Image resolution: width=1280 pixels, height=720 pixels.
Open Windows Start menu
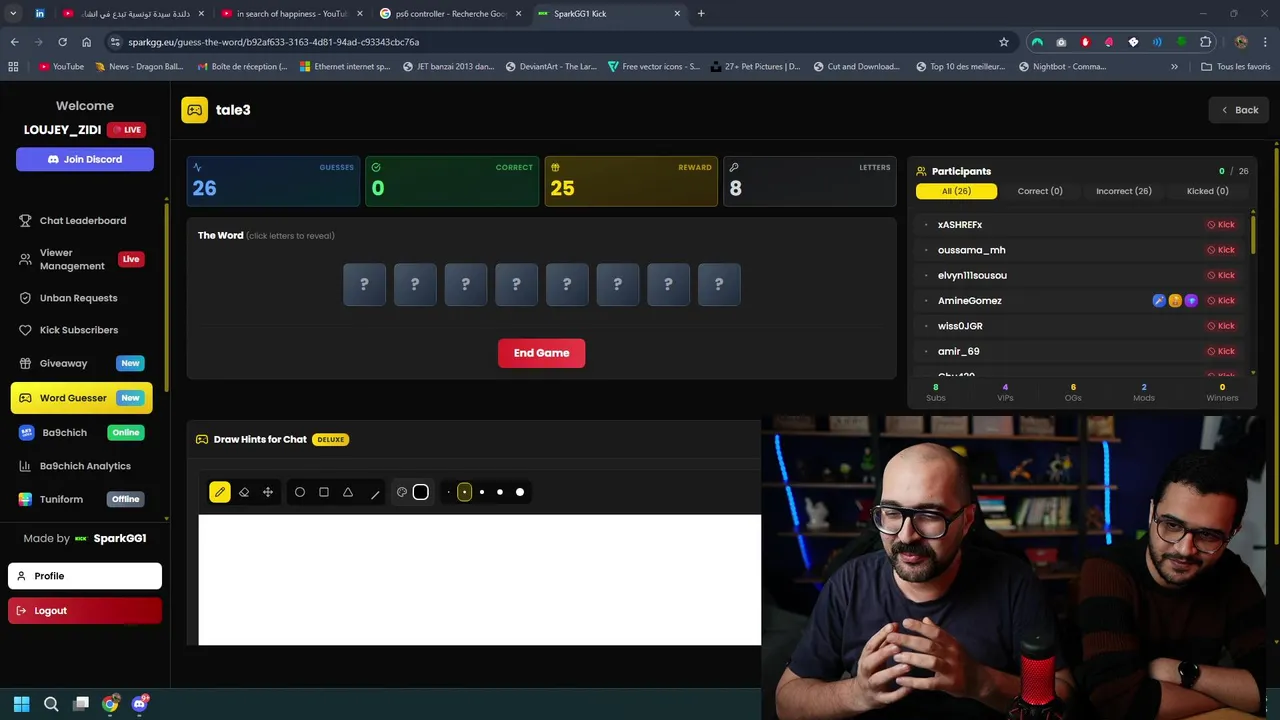21,704
